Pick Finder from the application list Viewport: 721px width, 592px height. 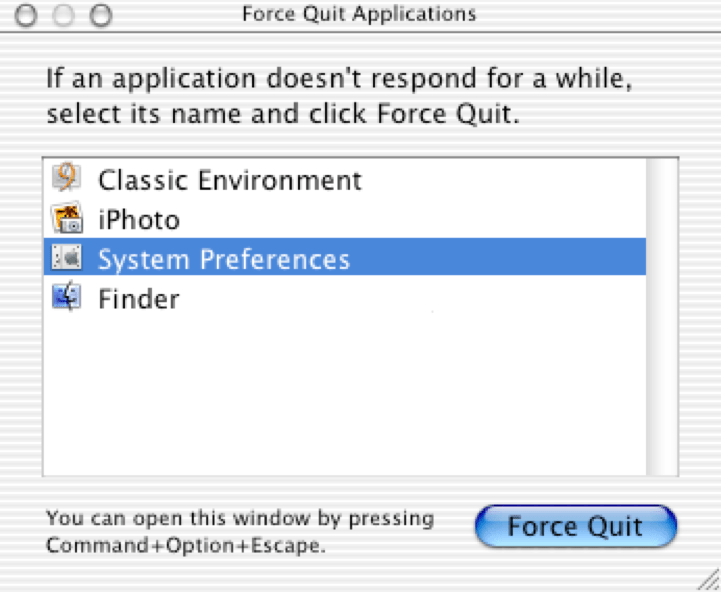(138, 299)
